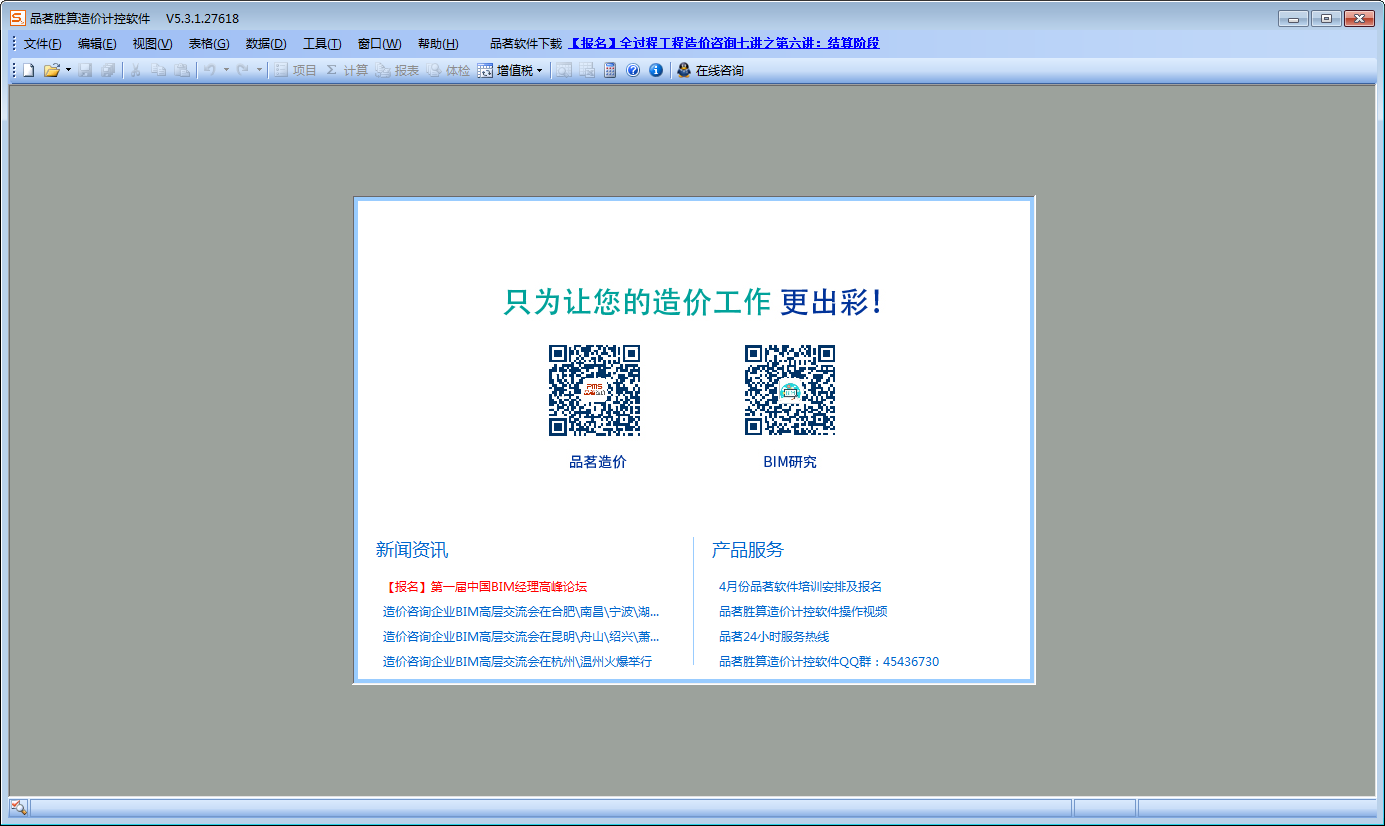Click the 项目 toolbar button

tap(295, 70)
